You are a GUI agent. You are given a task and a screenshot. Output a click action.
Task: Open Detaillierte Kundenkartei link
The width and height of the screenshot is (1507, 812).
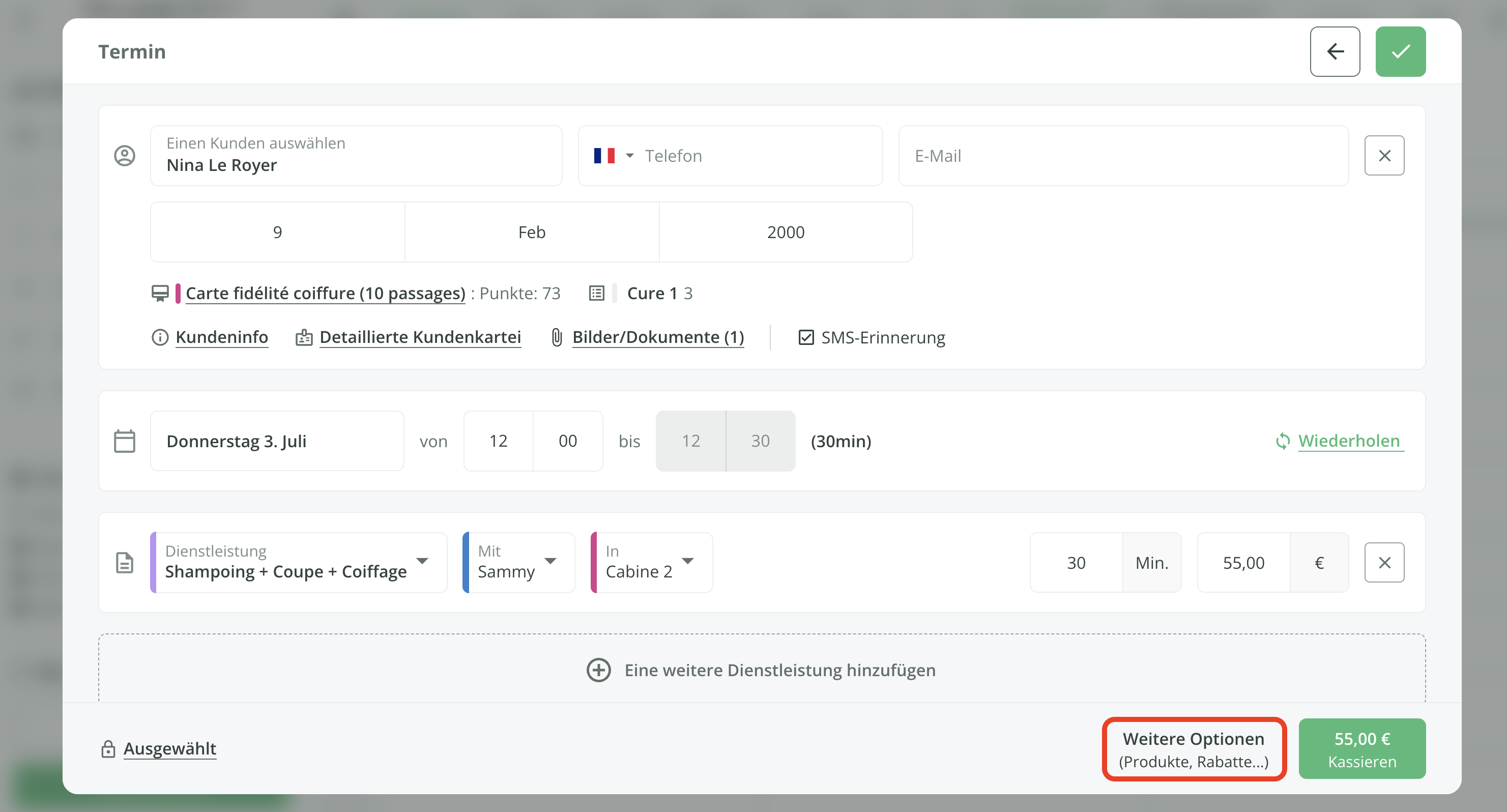pyautogui.click(x=419, y=337)
